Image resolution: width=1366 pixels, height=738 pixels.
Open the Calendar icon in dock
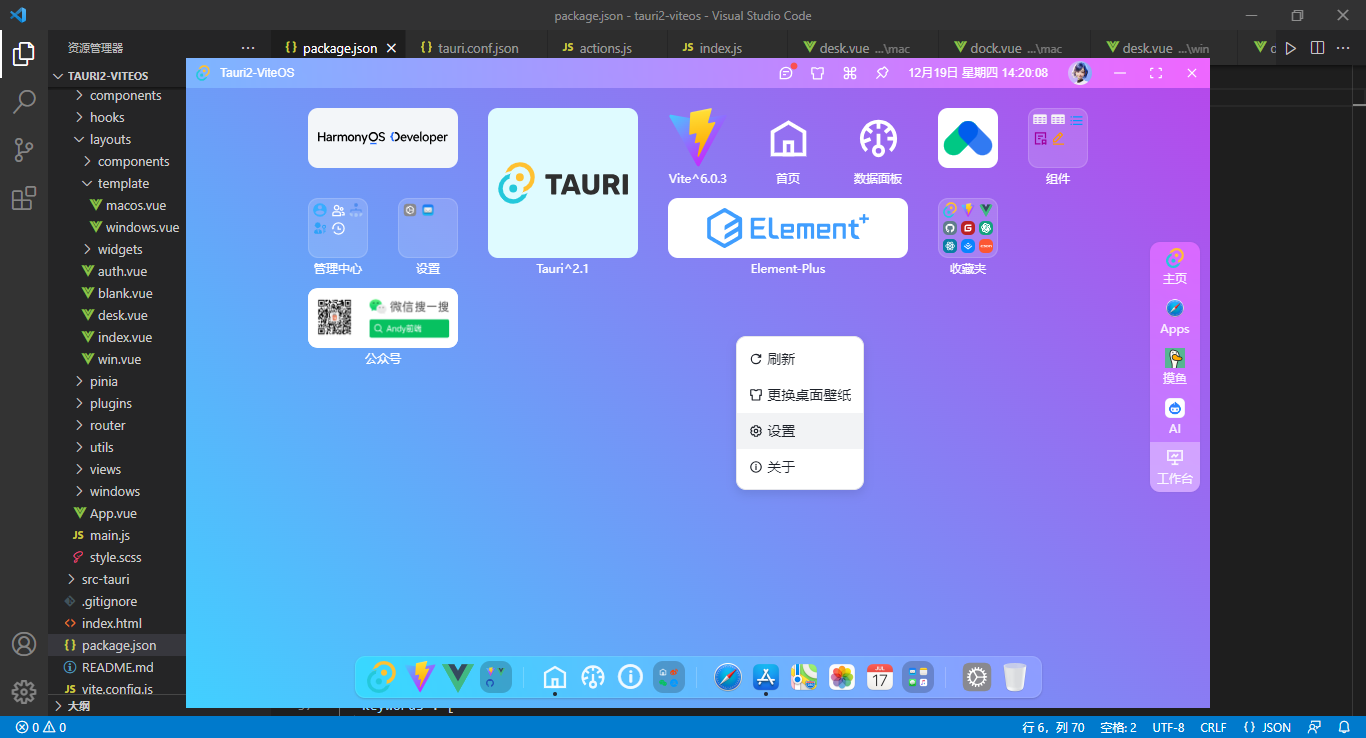[x=880, y=677]
